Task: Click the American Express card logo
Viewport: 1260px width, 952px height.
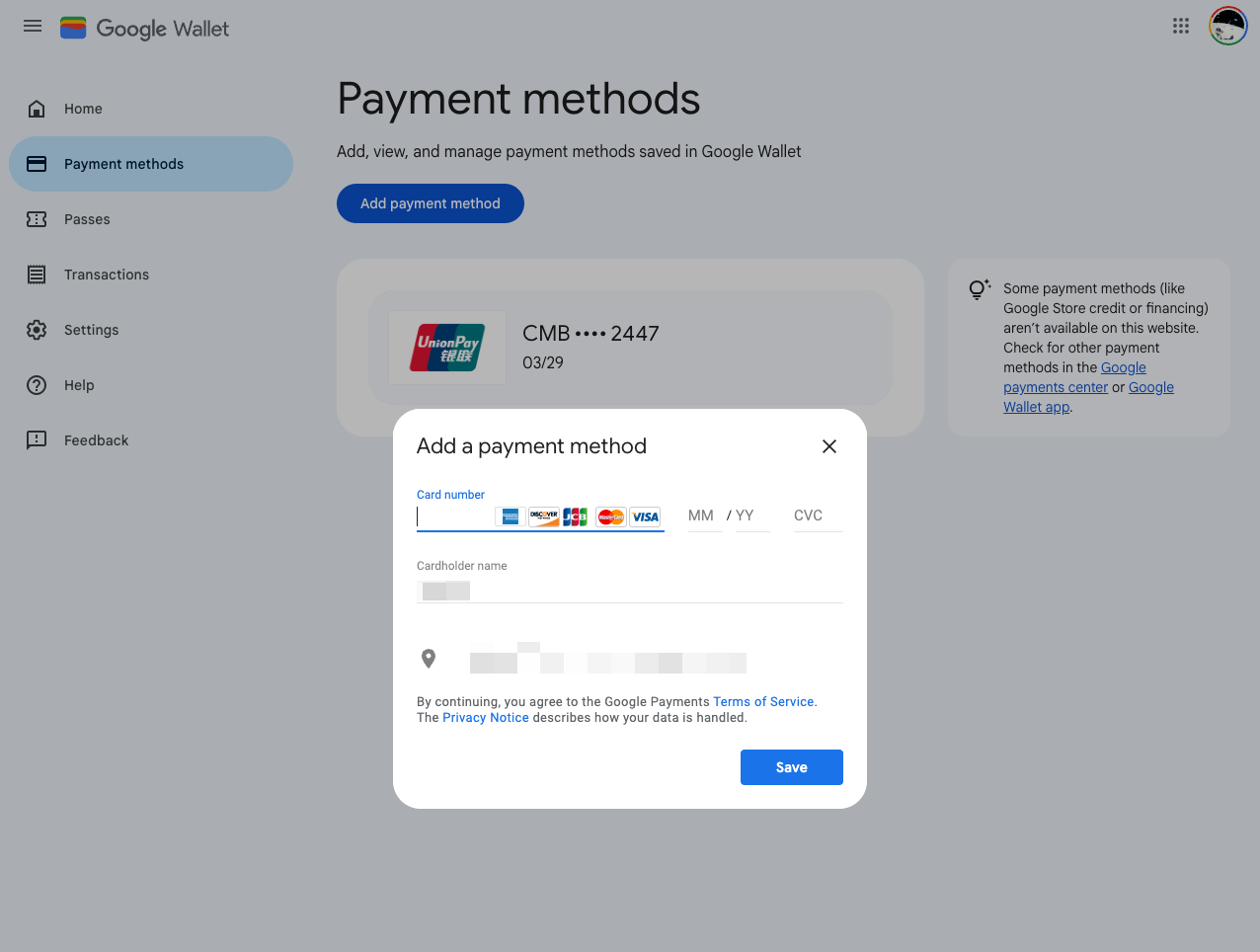Action: [x=510, y=516]
